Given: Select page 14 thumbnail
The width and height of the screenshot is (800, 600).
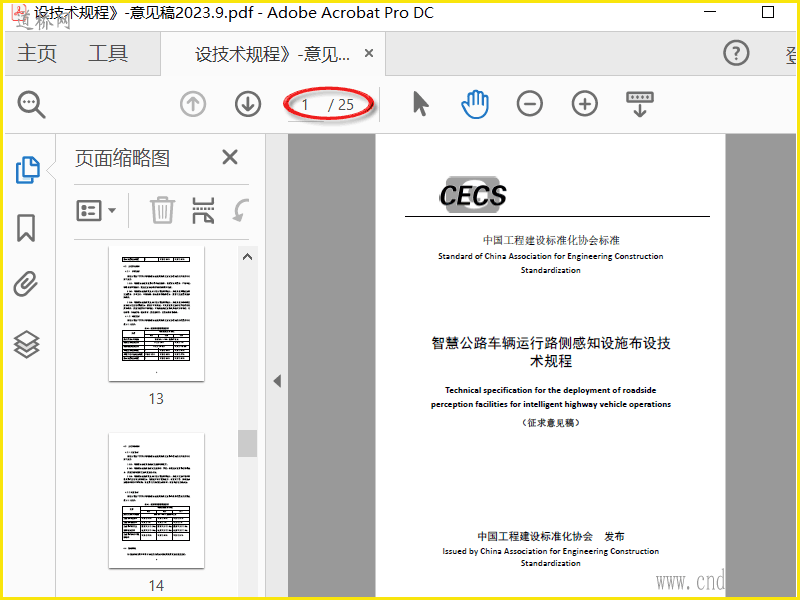Looking at the screenshot, I should pyautogui.click(x=156, y=500).
